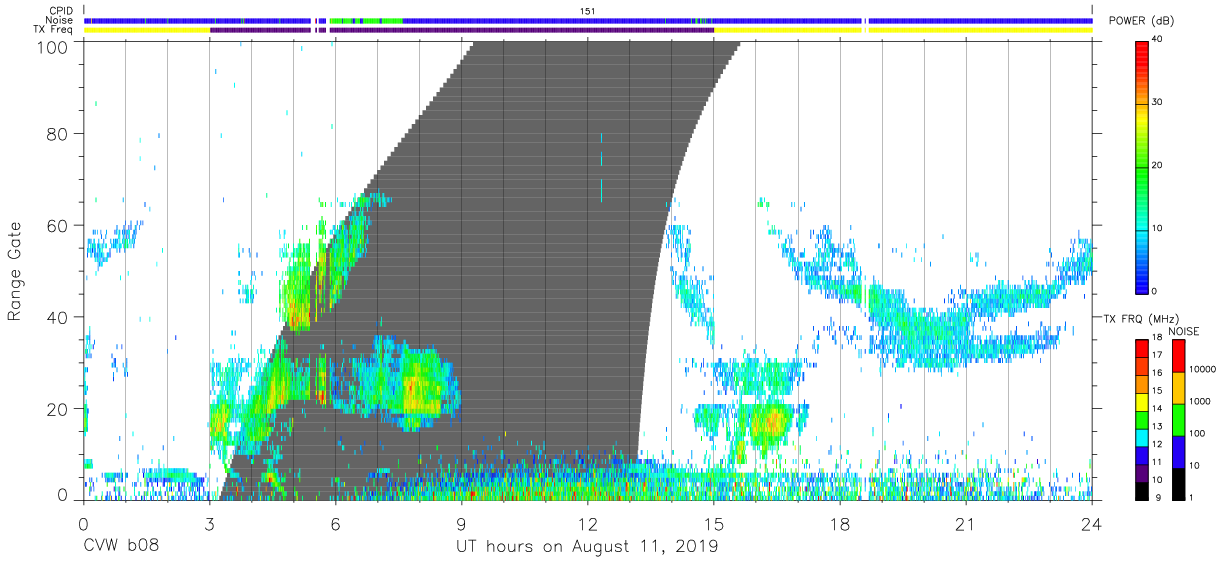
Task: Click the UT hour 21 tick label
Action: coord(965,523)
